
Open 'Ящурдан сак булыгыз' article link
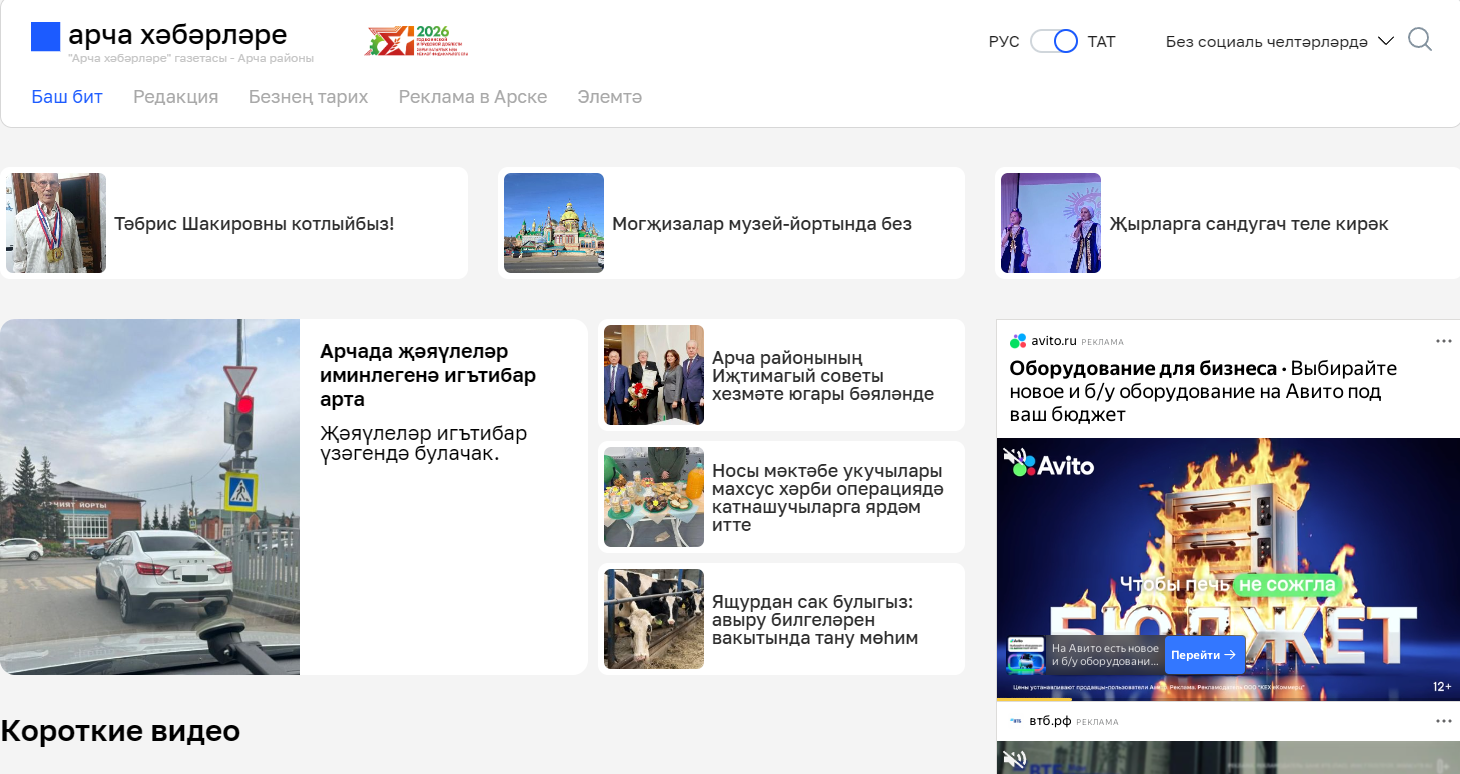click(815, 620)
